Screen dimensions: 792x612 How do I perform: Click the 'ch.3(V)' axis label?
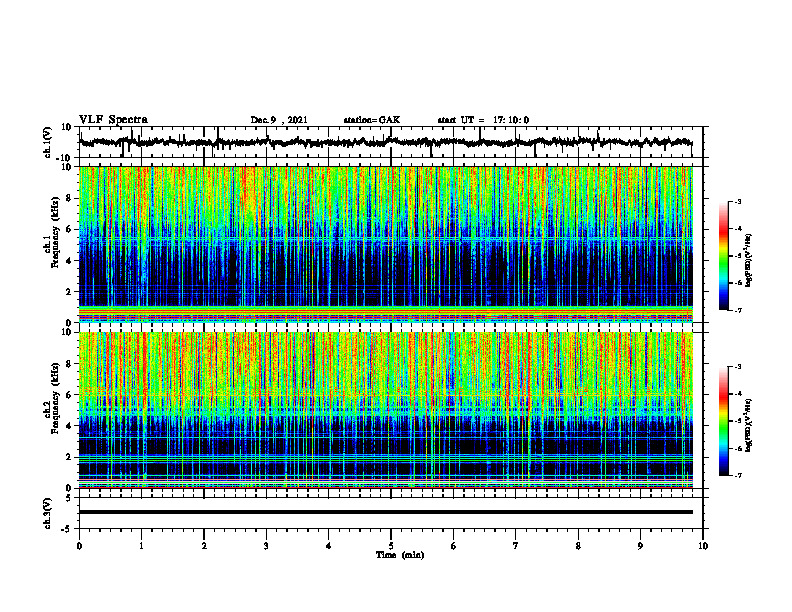(48, 513)
